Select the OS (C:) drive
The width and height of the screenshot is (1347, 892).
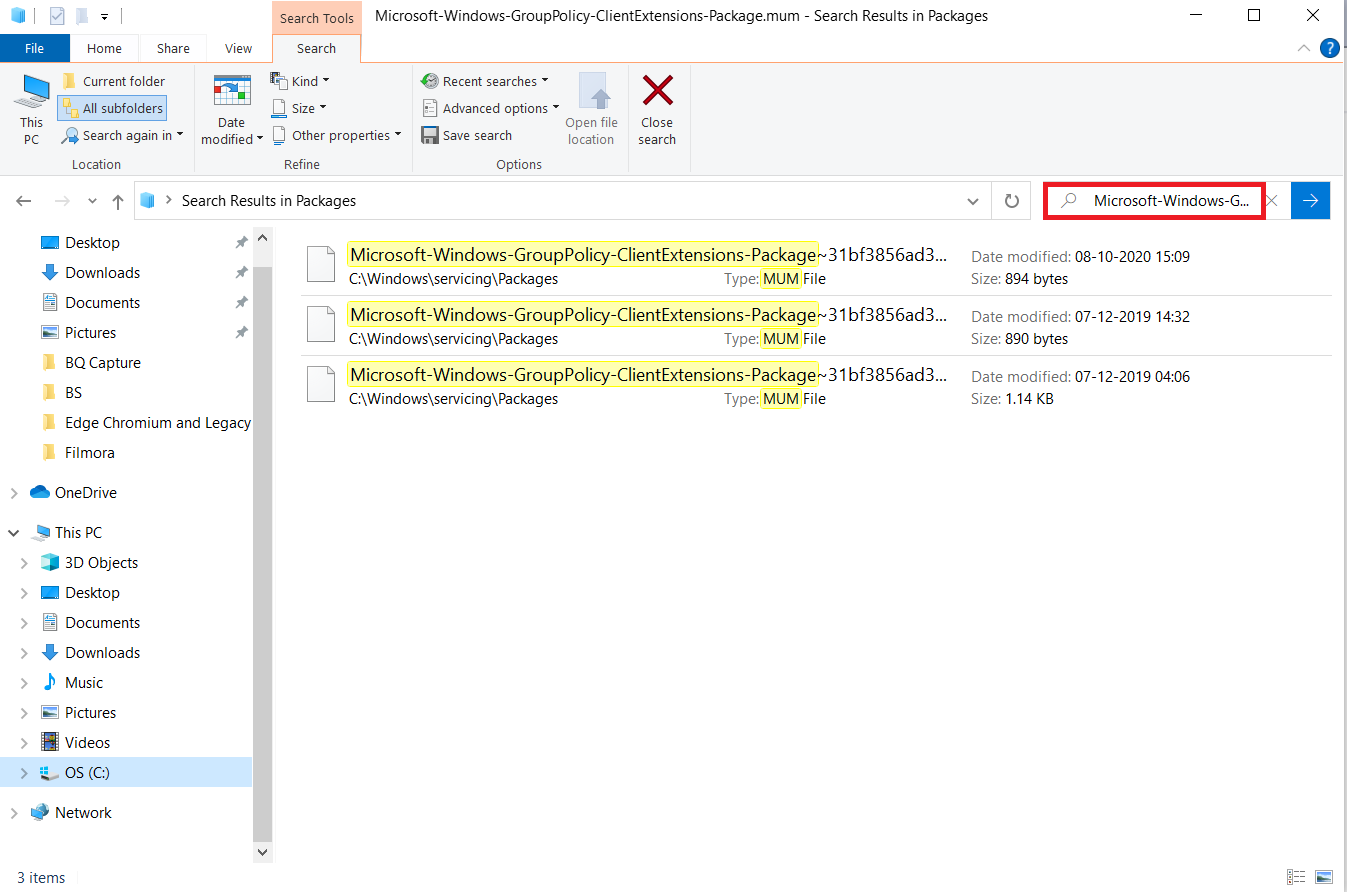(87, 773)
